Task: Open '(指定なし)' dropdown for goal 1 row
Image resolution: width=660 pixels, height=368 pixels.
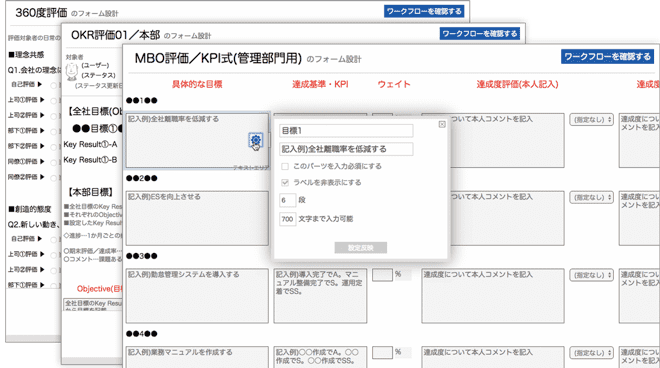Action: pyautogui.click(x=591, y=120)
